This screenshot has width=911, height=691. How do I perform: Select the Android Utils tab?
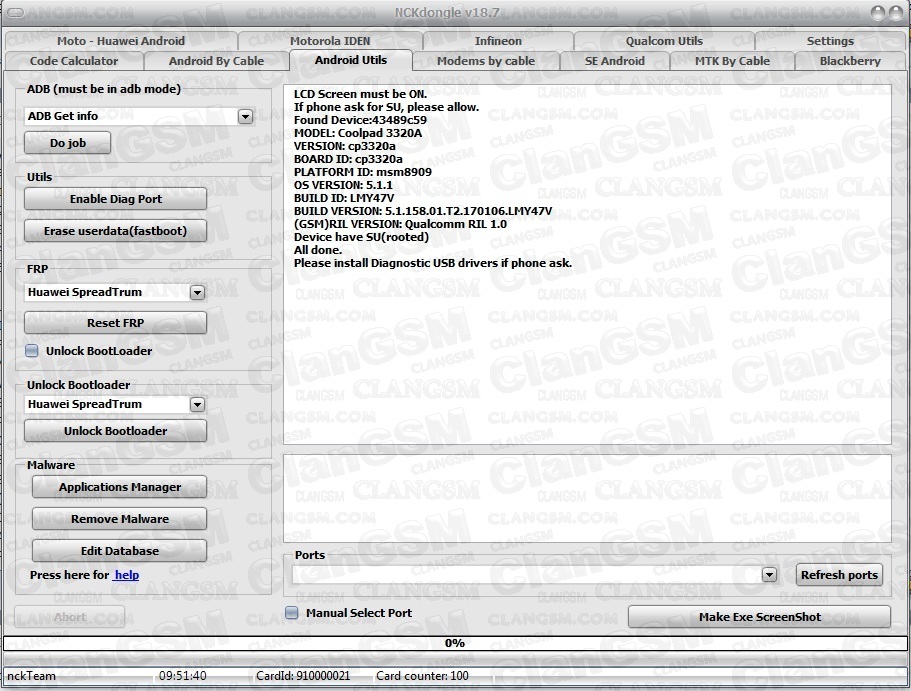click(351, 60)
